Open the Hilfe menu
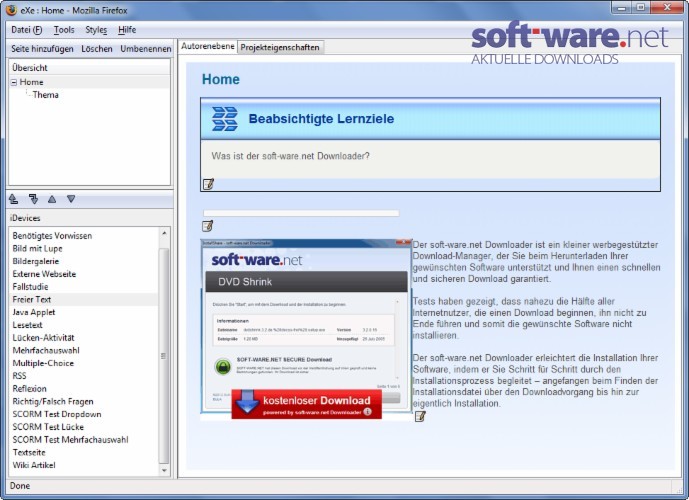 [127, 30]
